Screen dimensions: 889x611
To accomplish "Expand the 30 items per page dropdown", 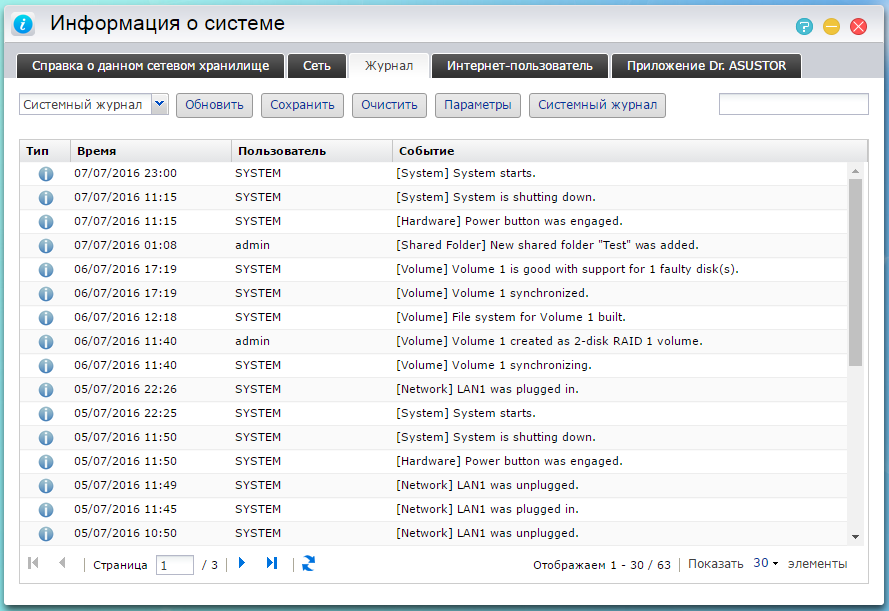I will 766,564.
